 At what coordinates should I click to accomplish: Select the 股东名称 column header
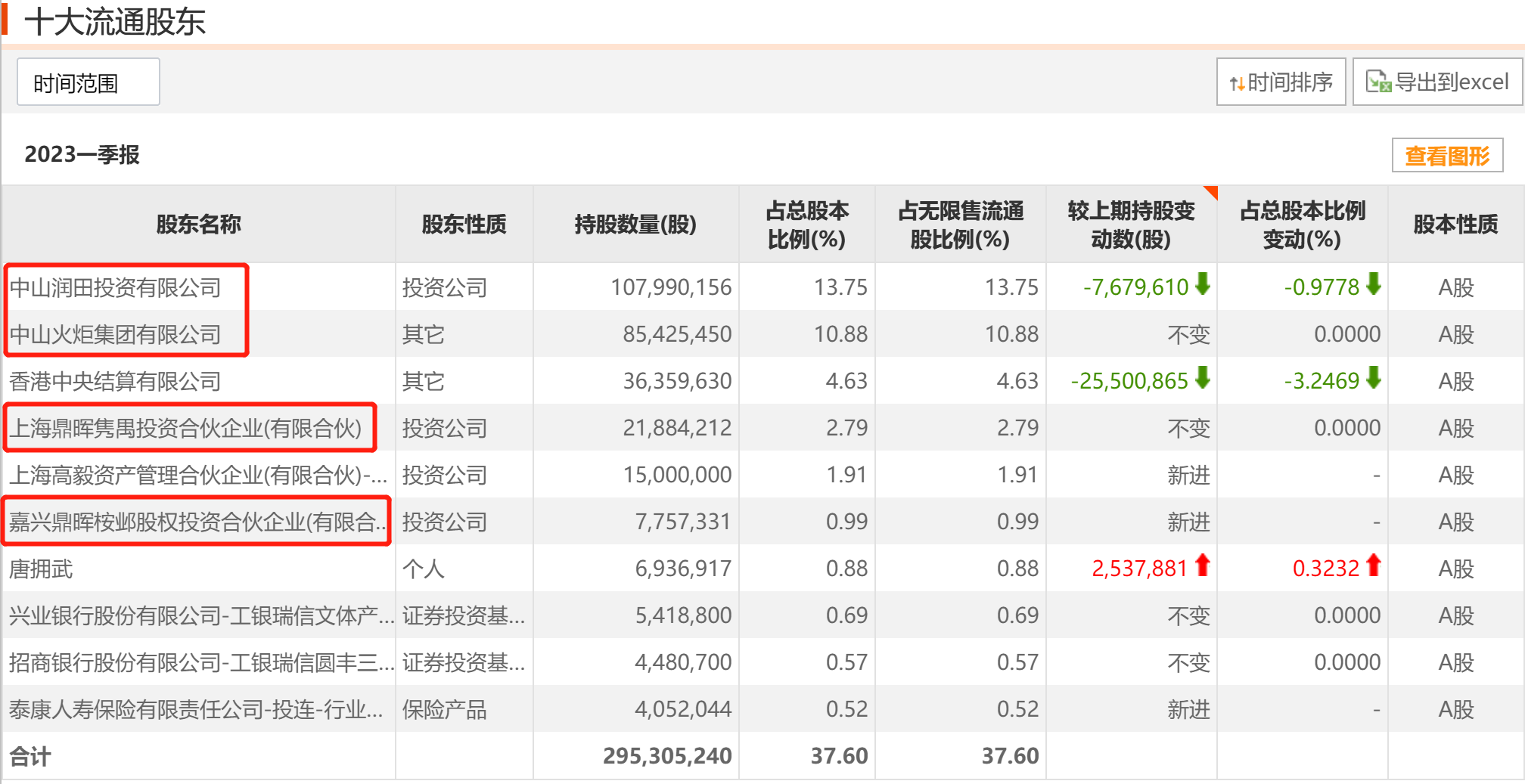[x=198, y=224]
